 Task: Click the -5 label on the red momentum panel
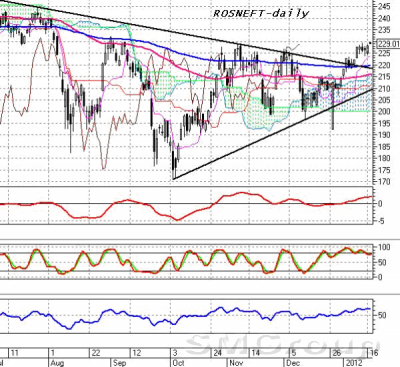(380, 221)
